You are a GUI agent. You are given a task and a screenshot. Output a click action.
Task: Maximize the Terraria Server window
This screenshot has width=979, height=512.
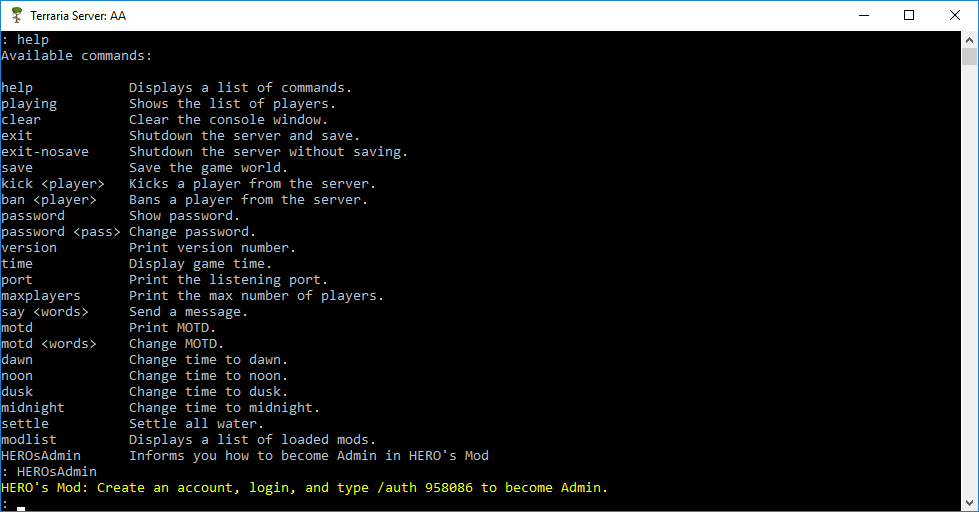point(909,16)
